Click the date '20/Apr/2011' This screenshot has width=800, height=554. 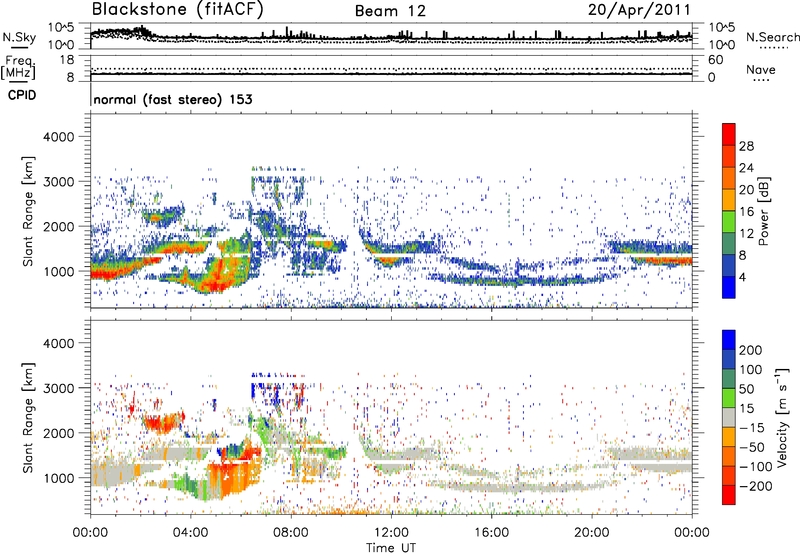point(639,10)
